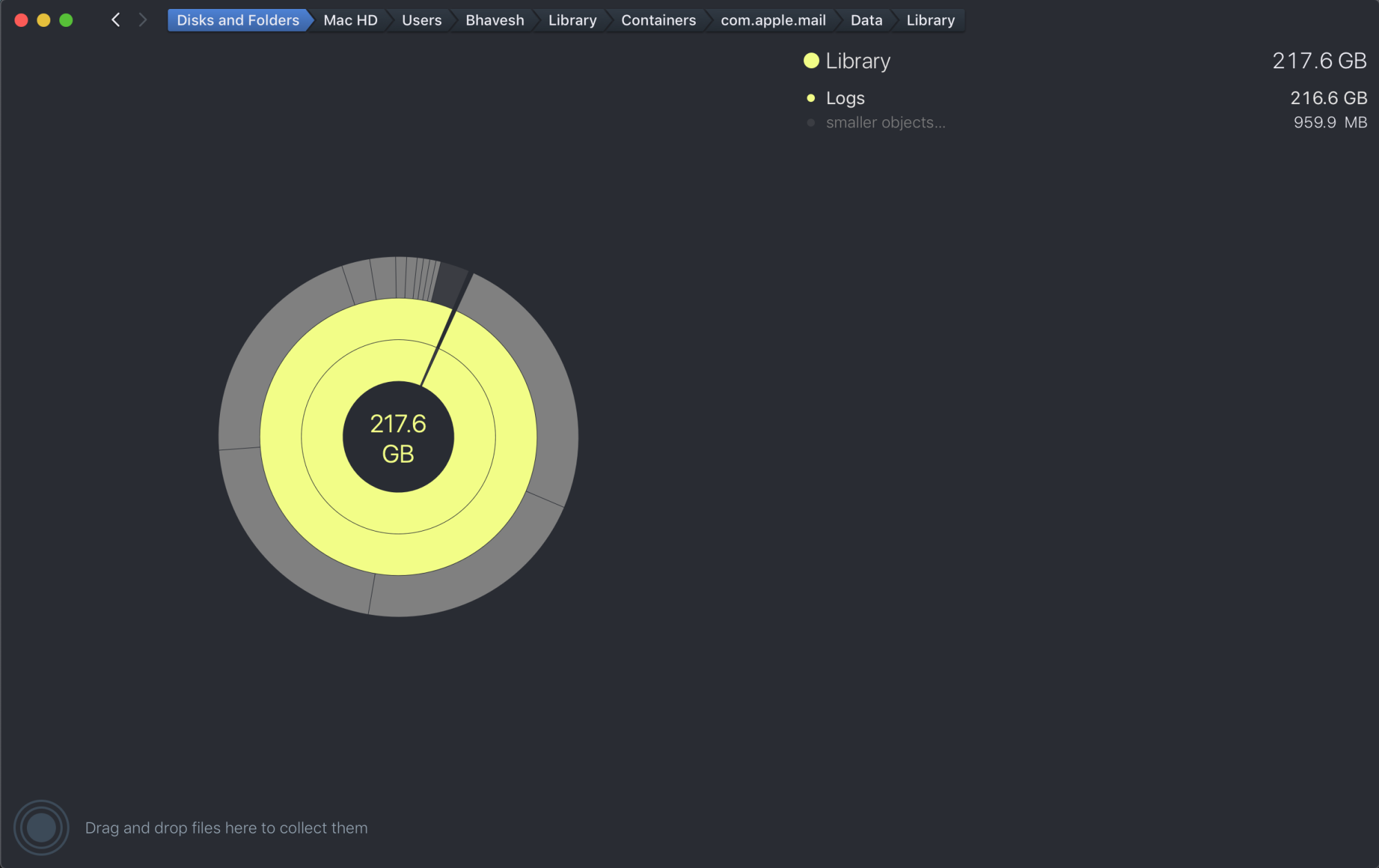
Task: Select Containers in the breadcrumb path
Action: click(x=658, y=20)
